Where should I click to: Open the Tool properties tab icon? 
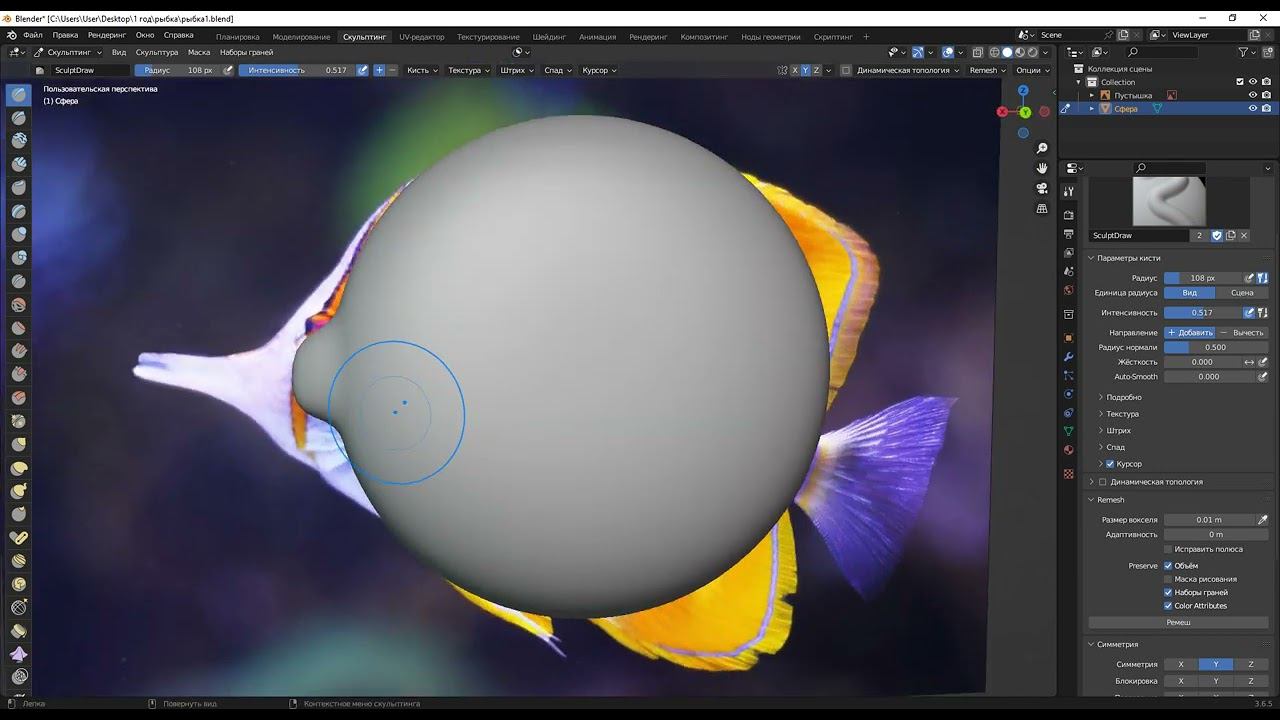click(1069, 191)
